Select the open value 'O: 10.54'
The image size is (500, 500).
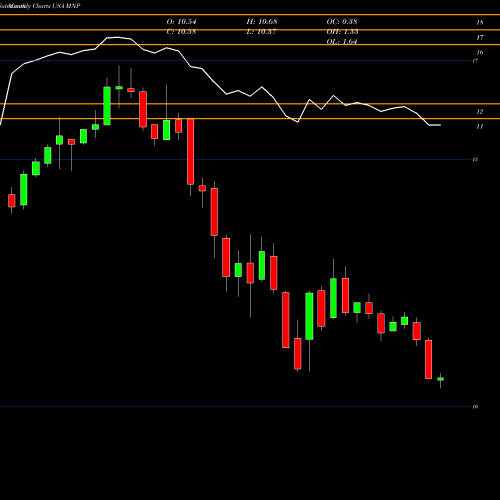[x=181, y=22]
